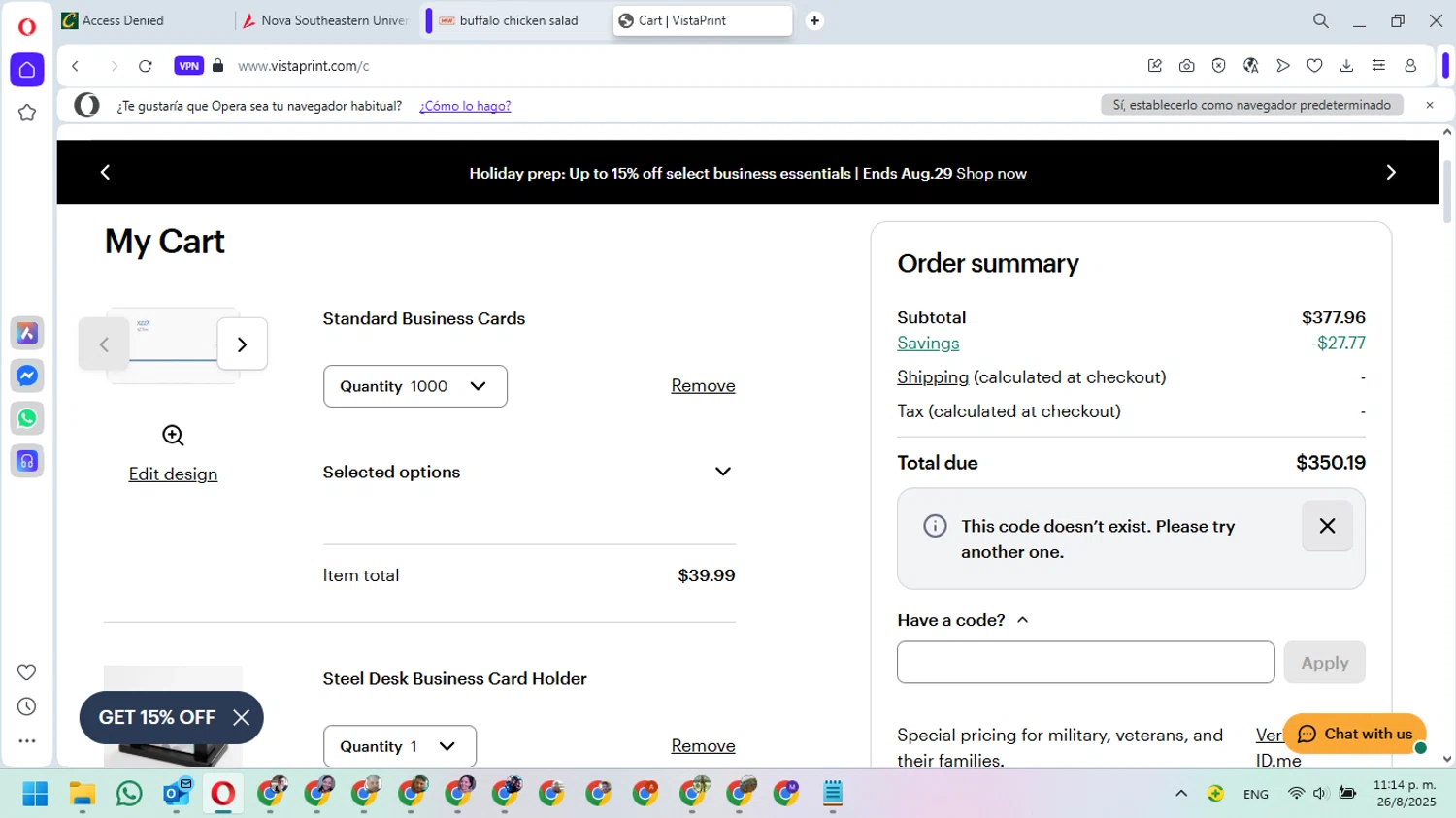Take a snapshot with camera icon
1456x818 pixels.
[1186, 66]
